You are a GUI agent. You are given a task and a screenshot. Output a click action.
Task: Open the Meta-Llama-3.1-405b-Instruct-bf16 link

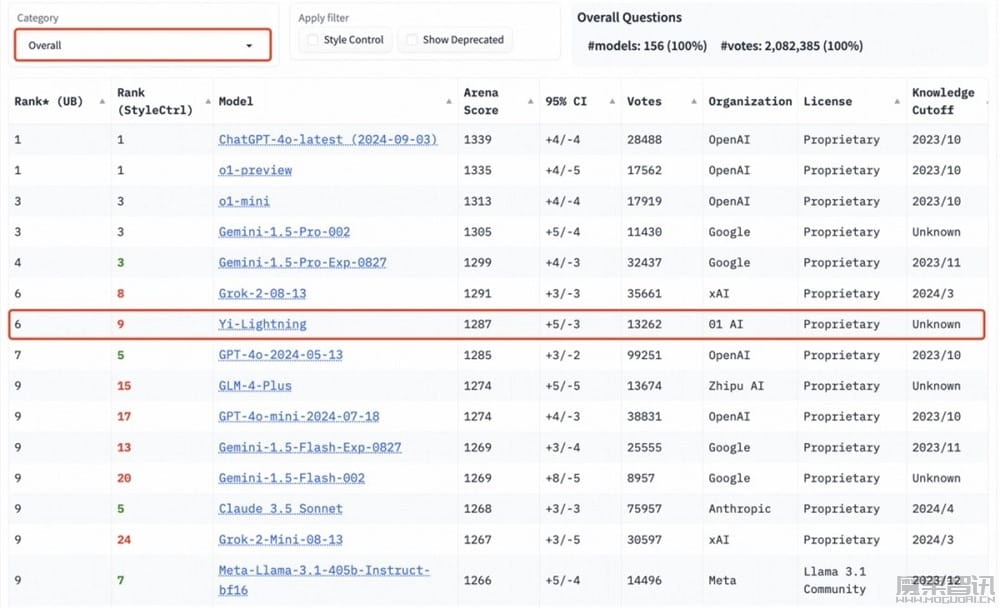[324, 580]
